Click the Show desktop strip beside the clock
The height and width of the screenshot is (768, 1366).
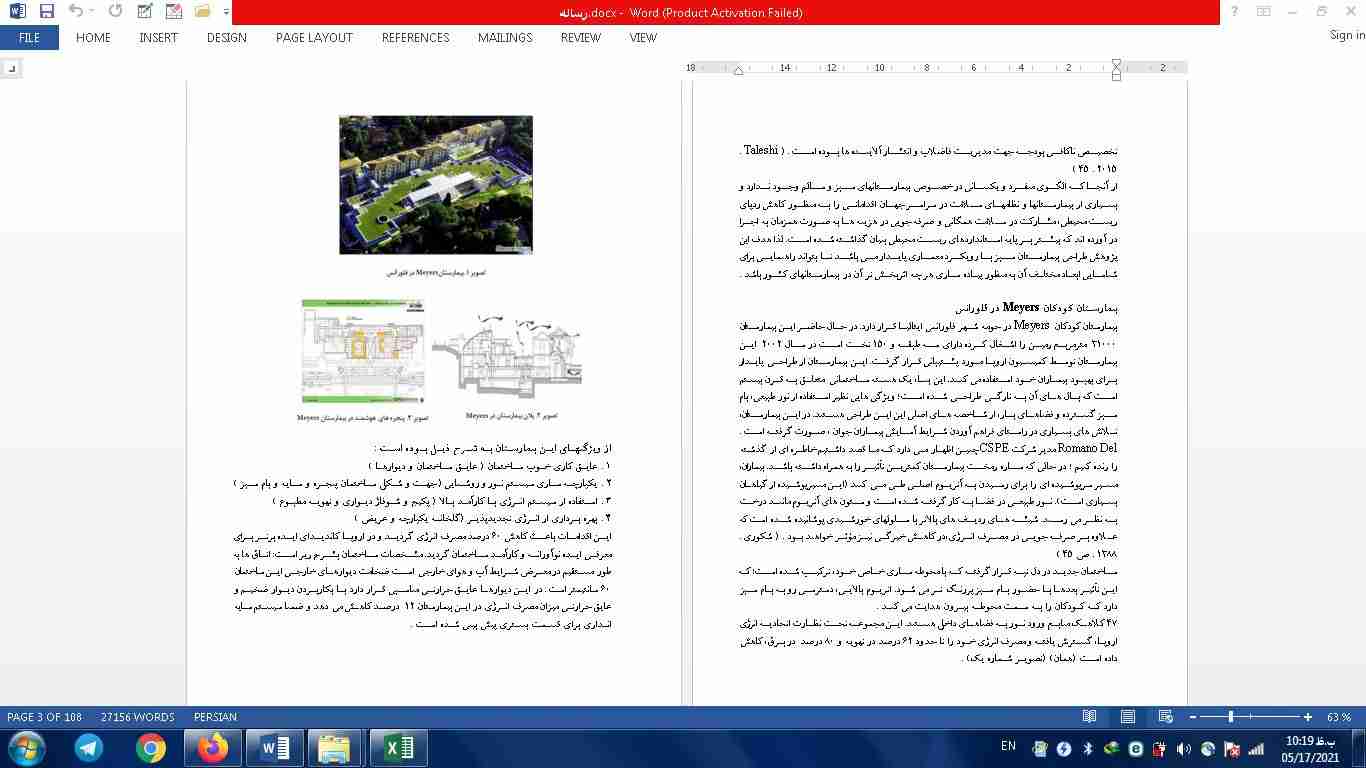click(x=1359, y=748)
